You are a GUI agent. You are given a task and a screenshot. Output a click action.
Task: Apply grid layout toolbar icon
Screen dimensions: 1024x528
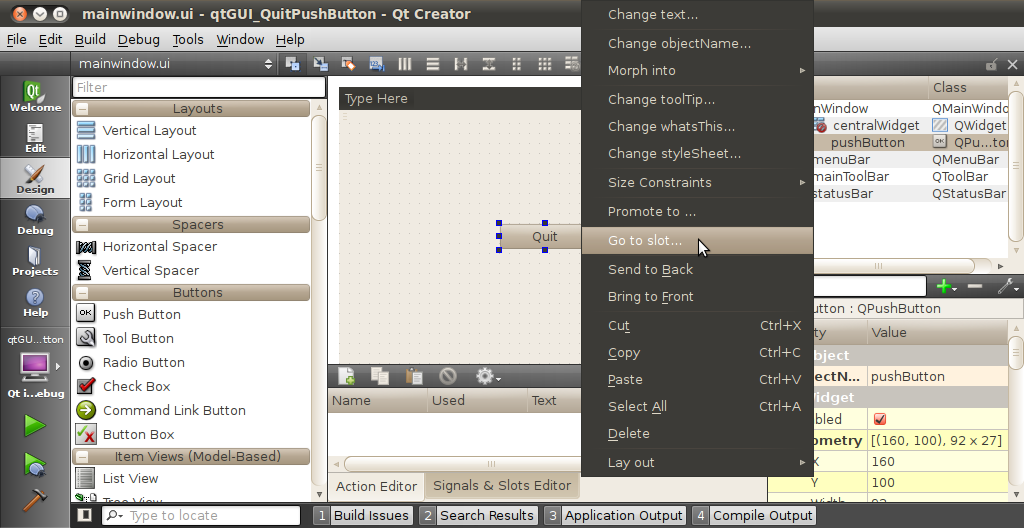545,63
